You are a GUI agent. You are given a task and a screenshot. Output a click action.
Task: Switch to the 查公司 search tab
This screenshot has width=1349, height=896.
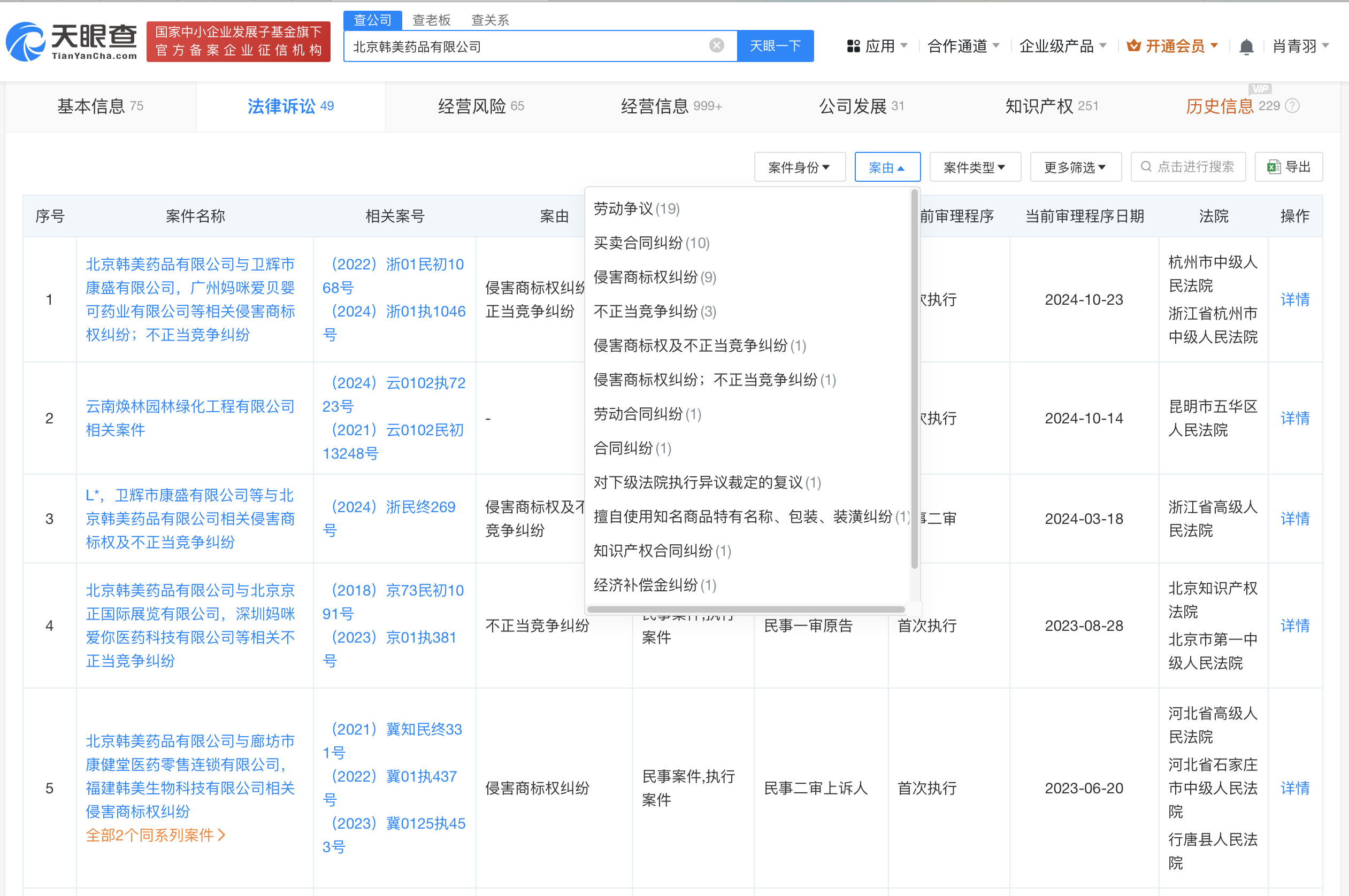373,20
